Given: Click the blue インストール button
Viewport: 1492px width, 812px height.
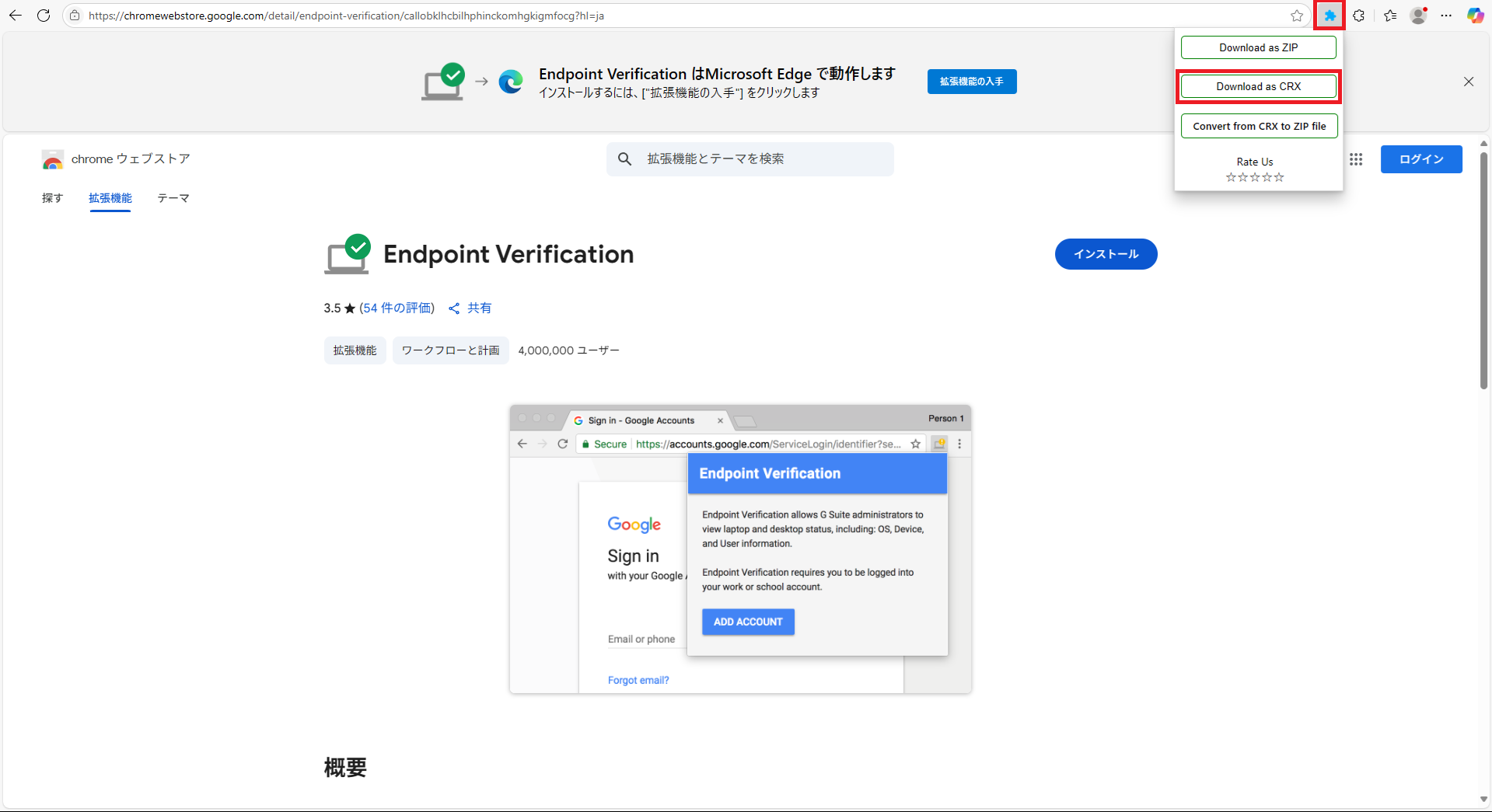Looking at the screenshot, I should click(1106, 254).
